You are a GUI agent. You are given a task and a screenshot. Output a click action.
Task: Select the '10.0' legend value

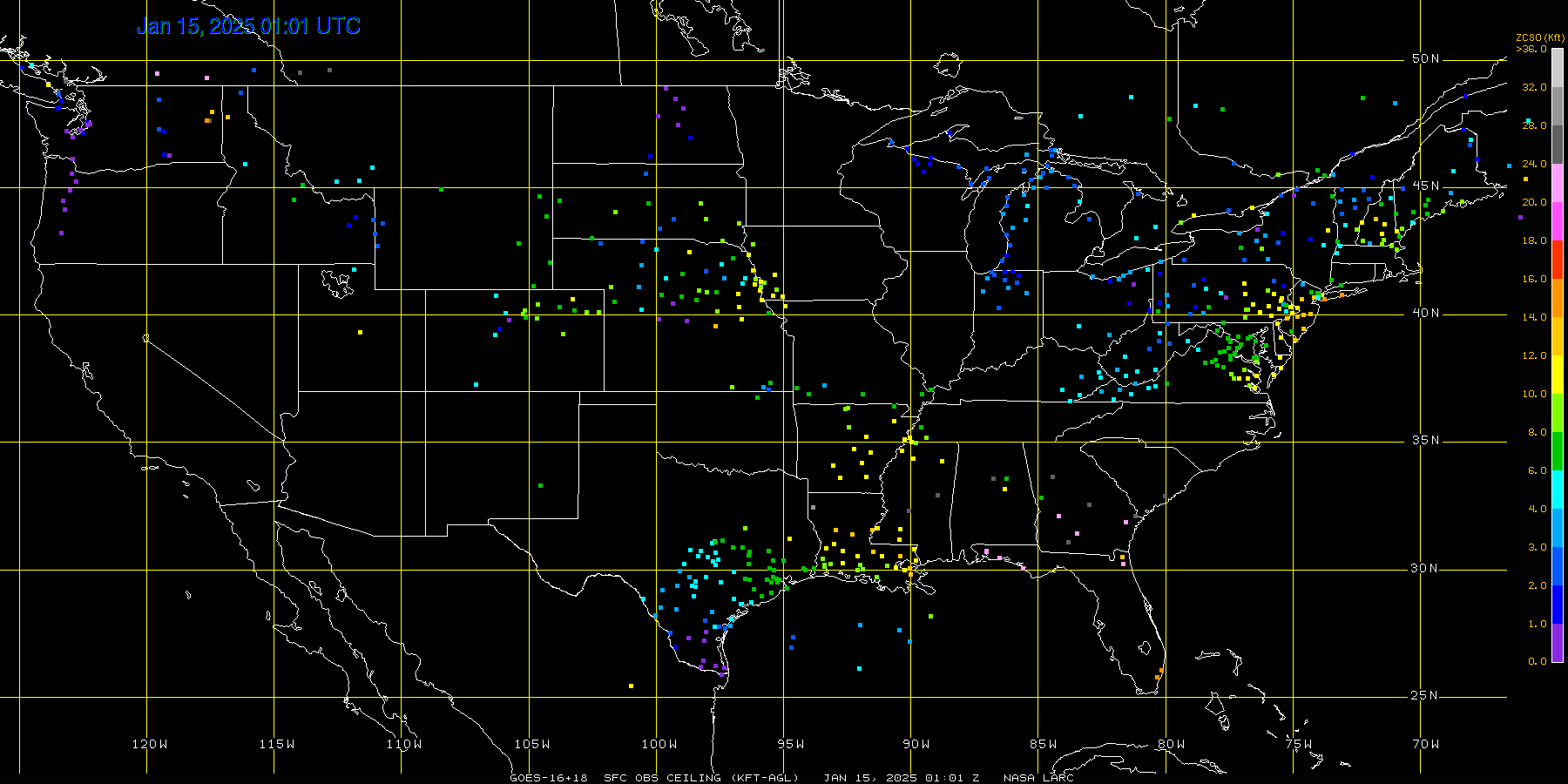point(1534,394)
